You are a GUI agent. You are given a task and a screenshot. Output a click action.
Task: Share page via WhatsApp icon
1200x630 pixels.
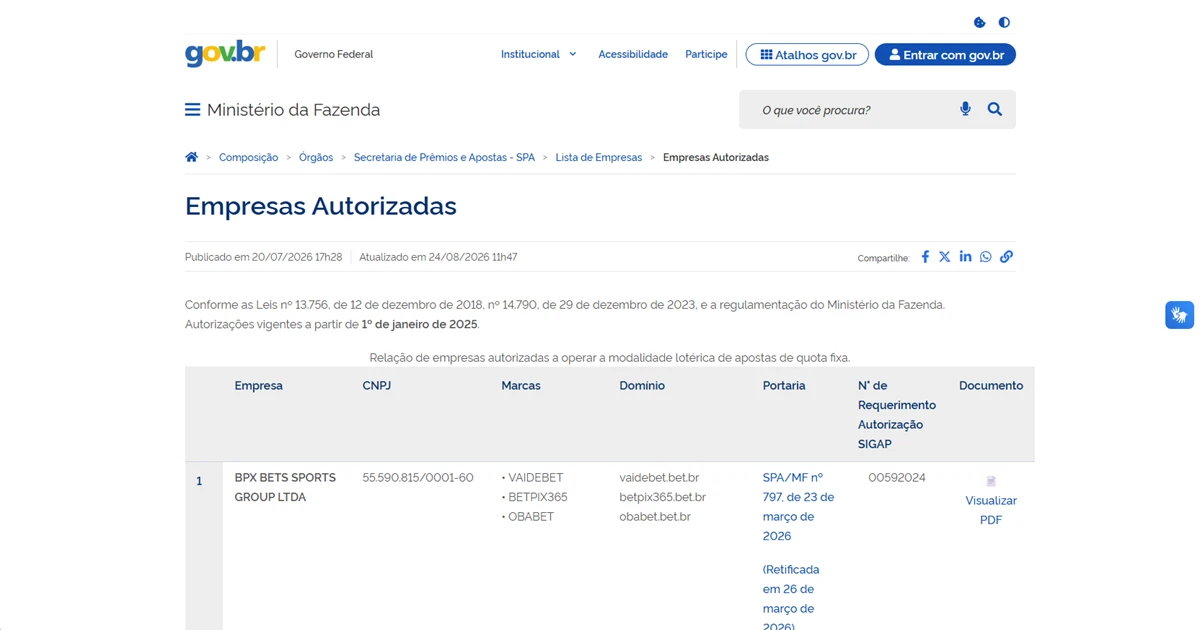click(986, 257)
